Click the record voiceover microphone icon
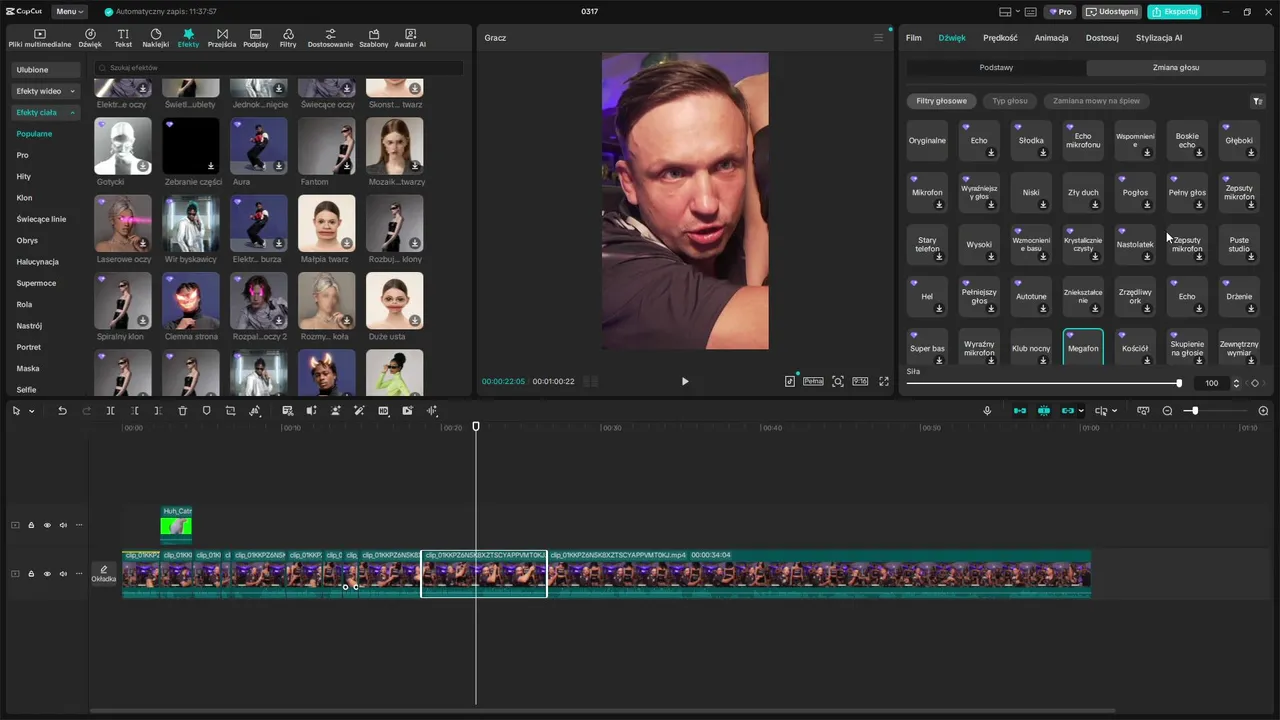1280x720 pixels. point(987,411)
